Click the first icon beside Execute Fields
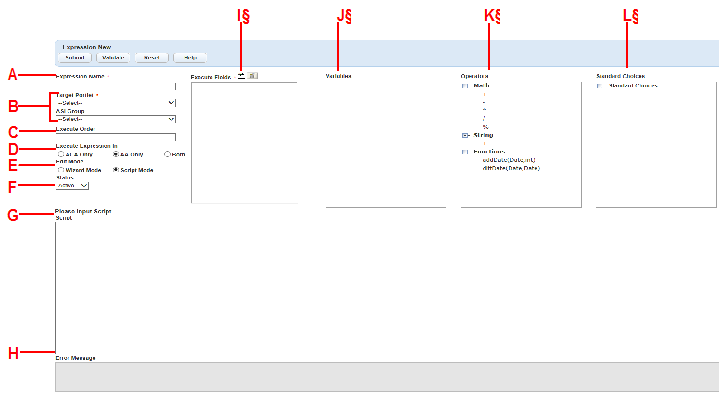Screen dimensions: 719x402 pos(241,76)
